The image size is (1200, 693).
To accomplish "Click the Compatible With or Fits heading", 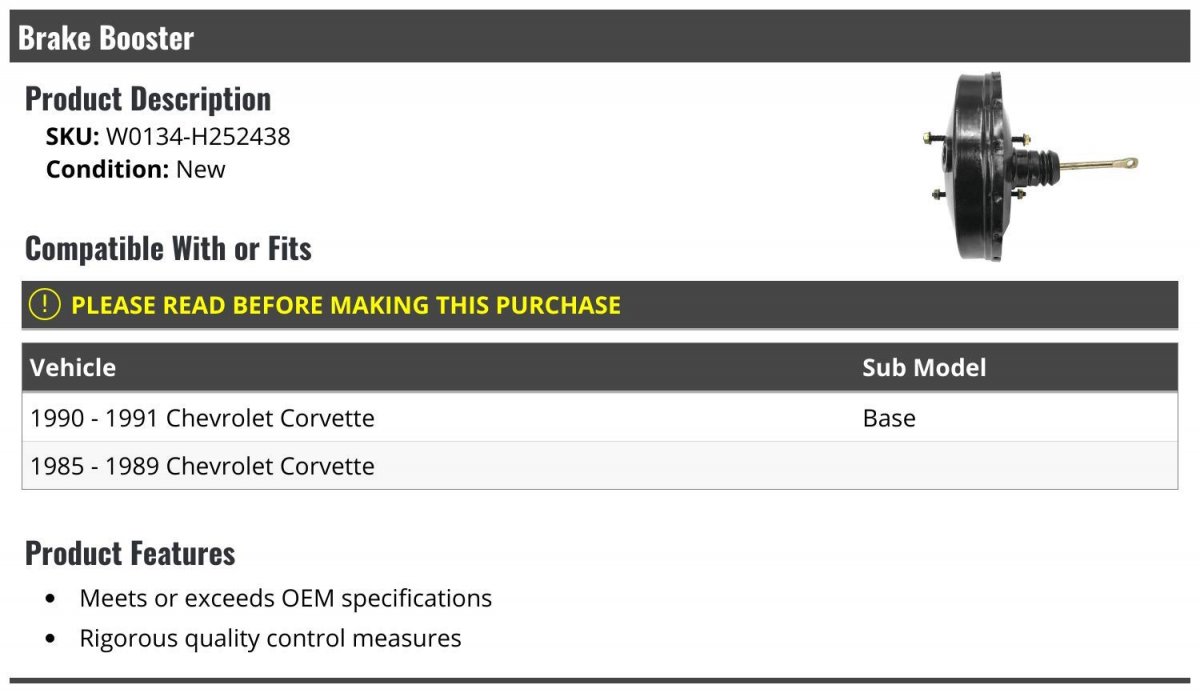I will click(168, 248).
